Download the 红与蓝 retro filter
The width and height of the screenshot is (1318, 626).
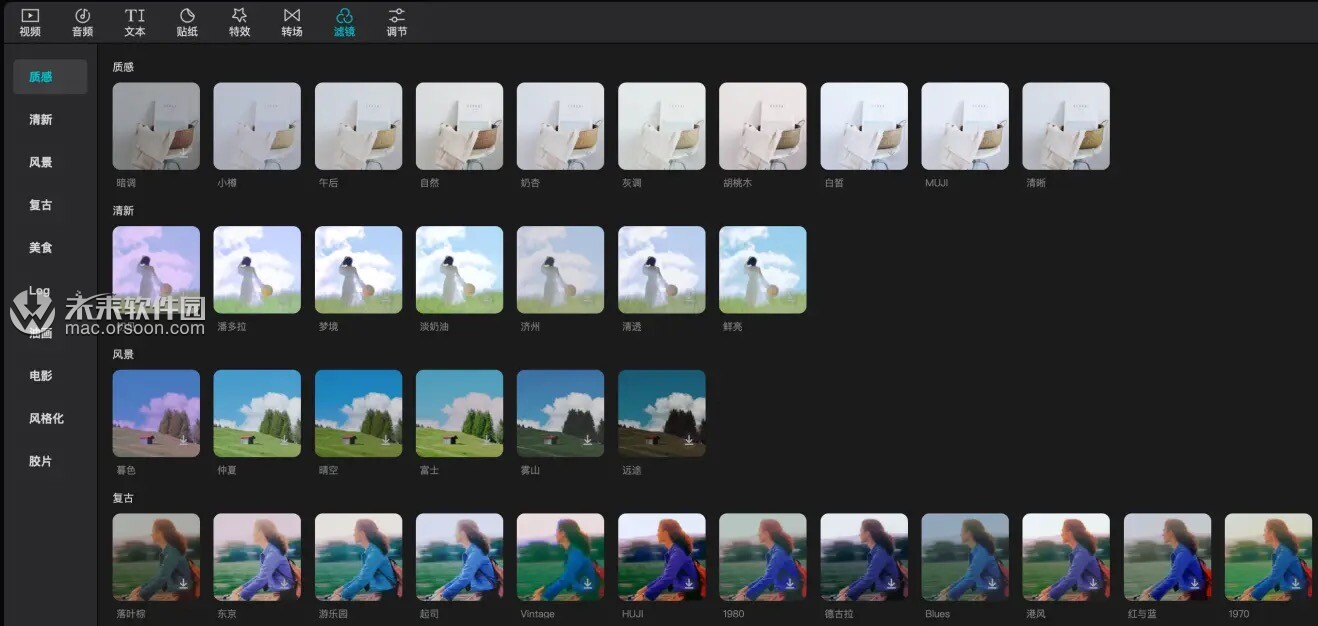[x=1194, y=584]
